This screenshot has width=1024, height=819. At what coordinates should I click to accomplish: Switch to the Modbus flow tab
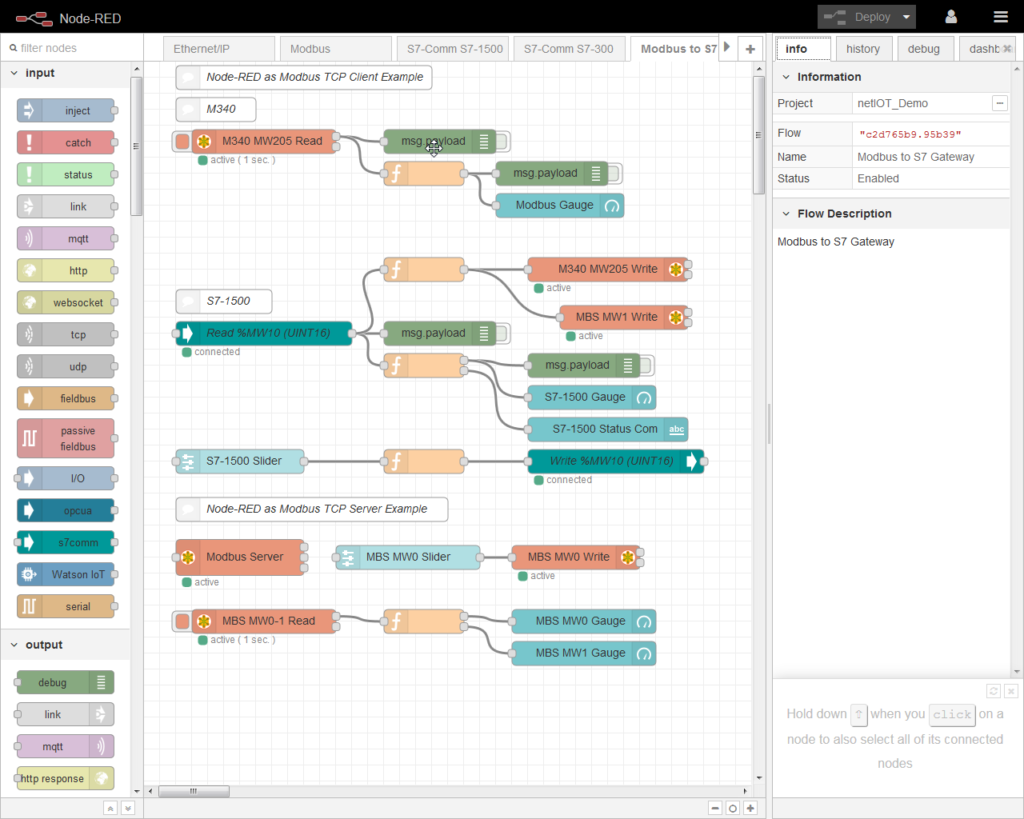coord(335,47)
